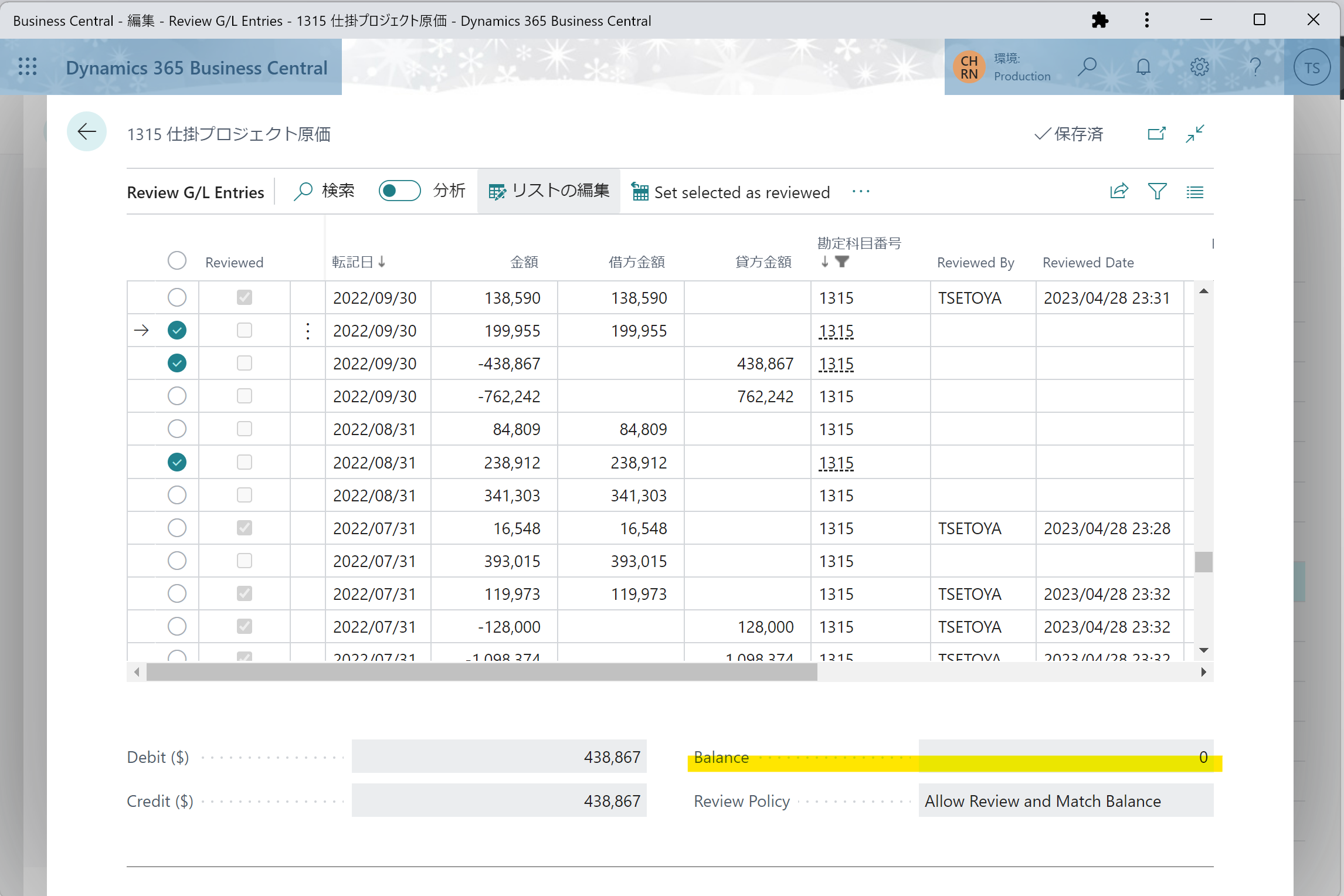The height and width of the screenshot is (896, 1344).
Task: Open 貸方金額 column header menu
Action: click(x=763, y=262)
